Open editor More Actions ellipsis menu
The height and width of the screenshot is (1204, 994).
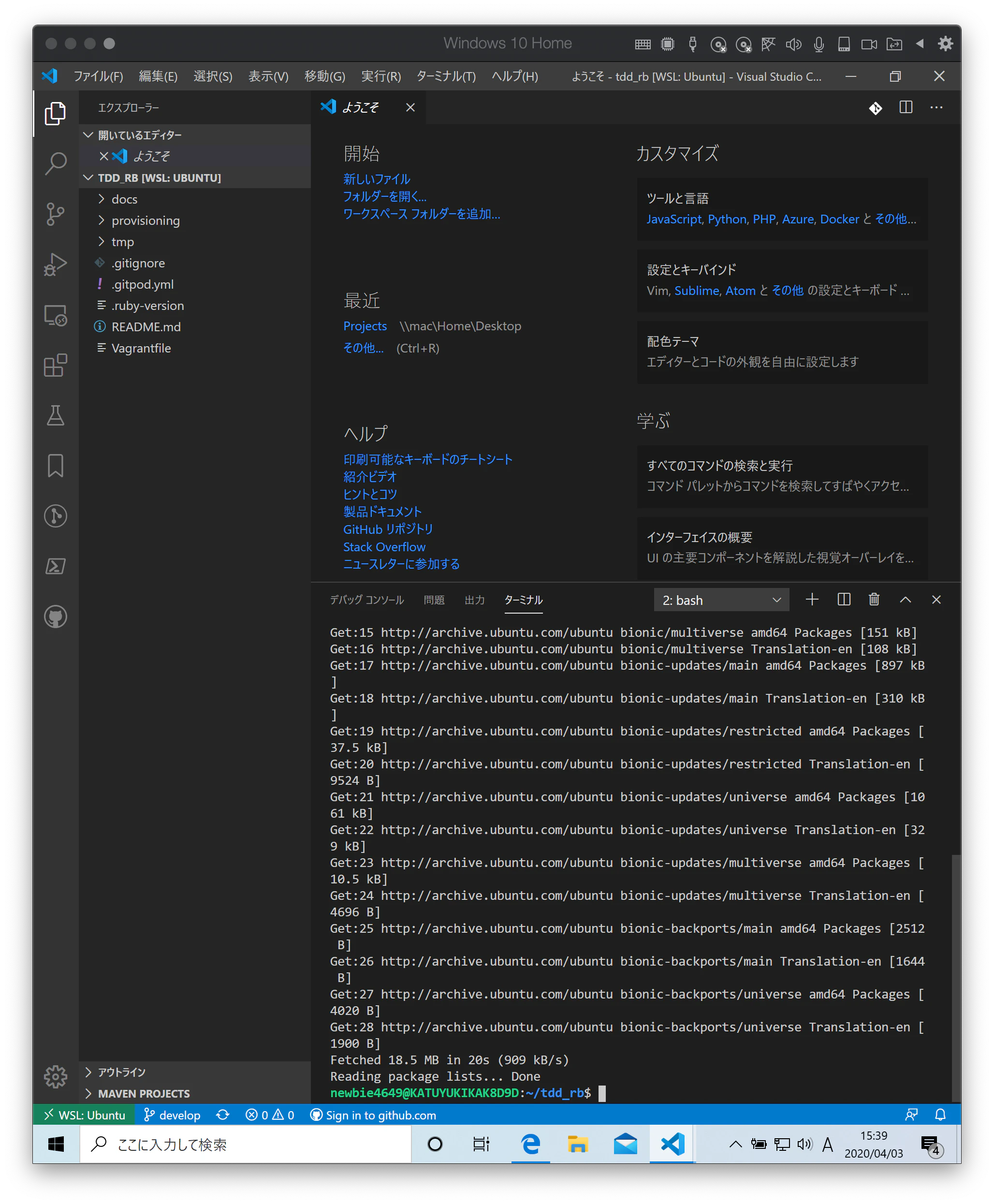pos(936,108)
